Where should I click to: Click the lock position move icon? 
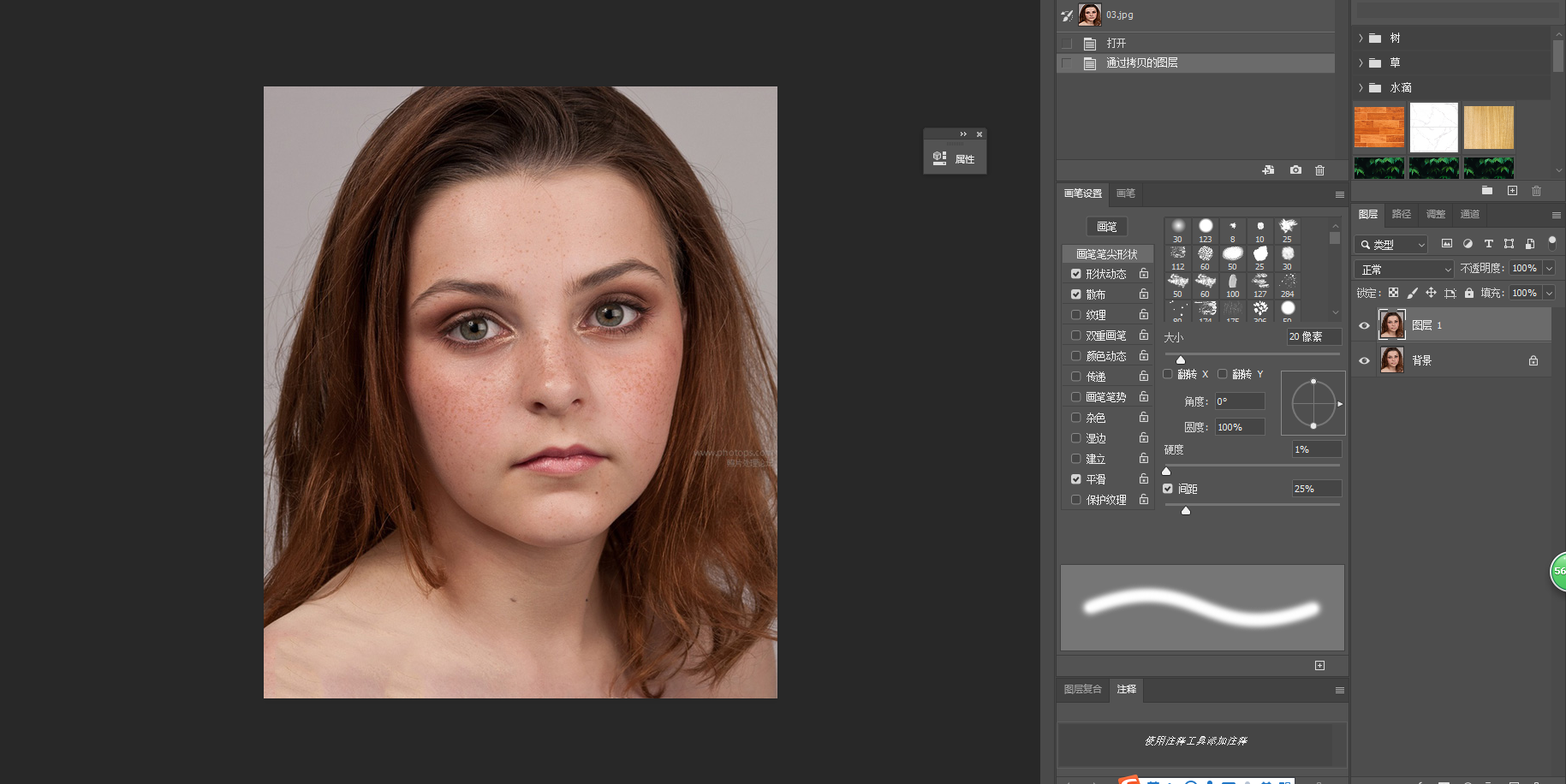tap(1431, 293)
